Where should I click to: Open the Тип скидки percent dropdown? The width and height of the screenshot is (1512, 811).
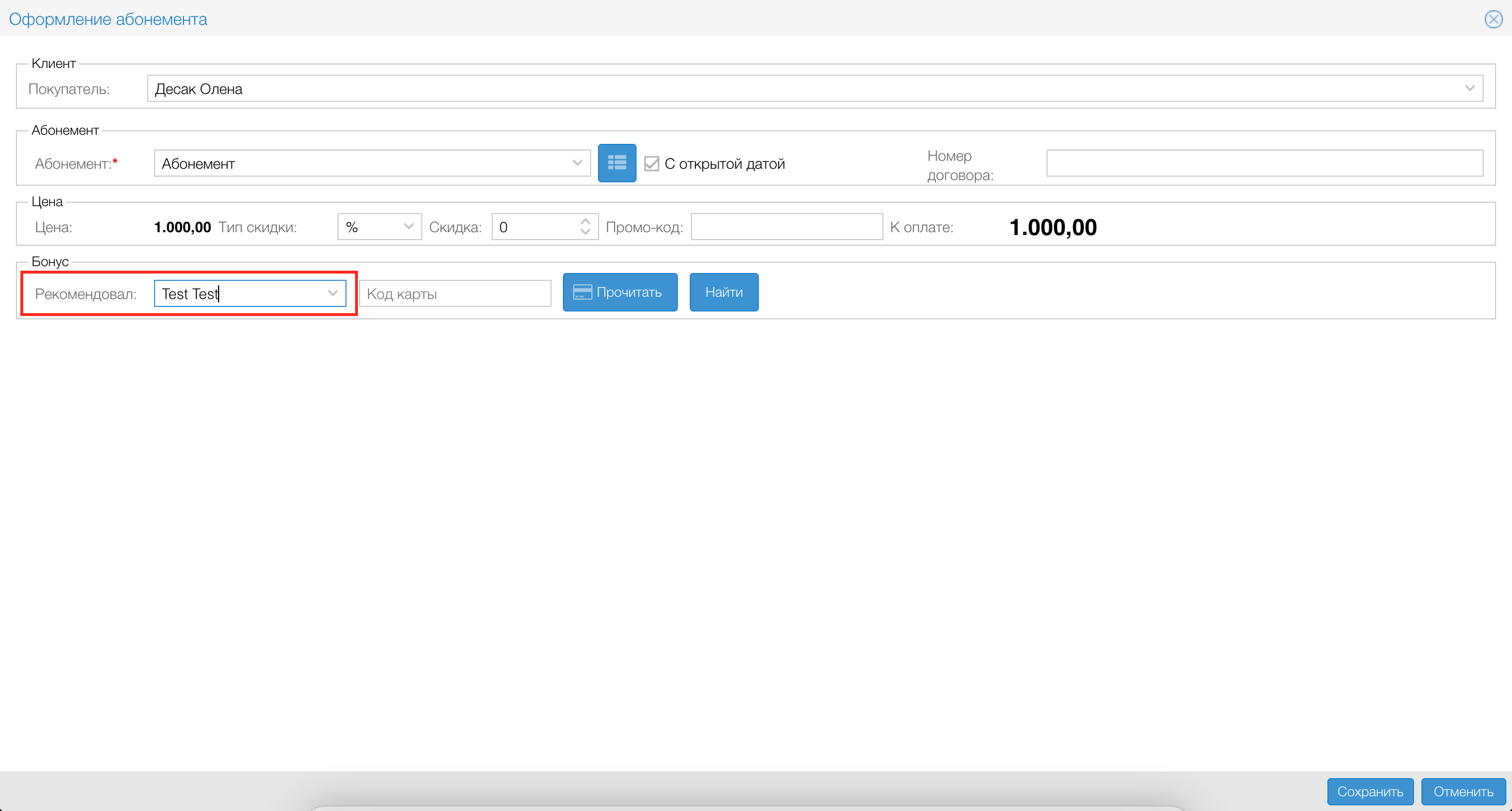379,227
